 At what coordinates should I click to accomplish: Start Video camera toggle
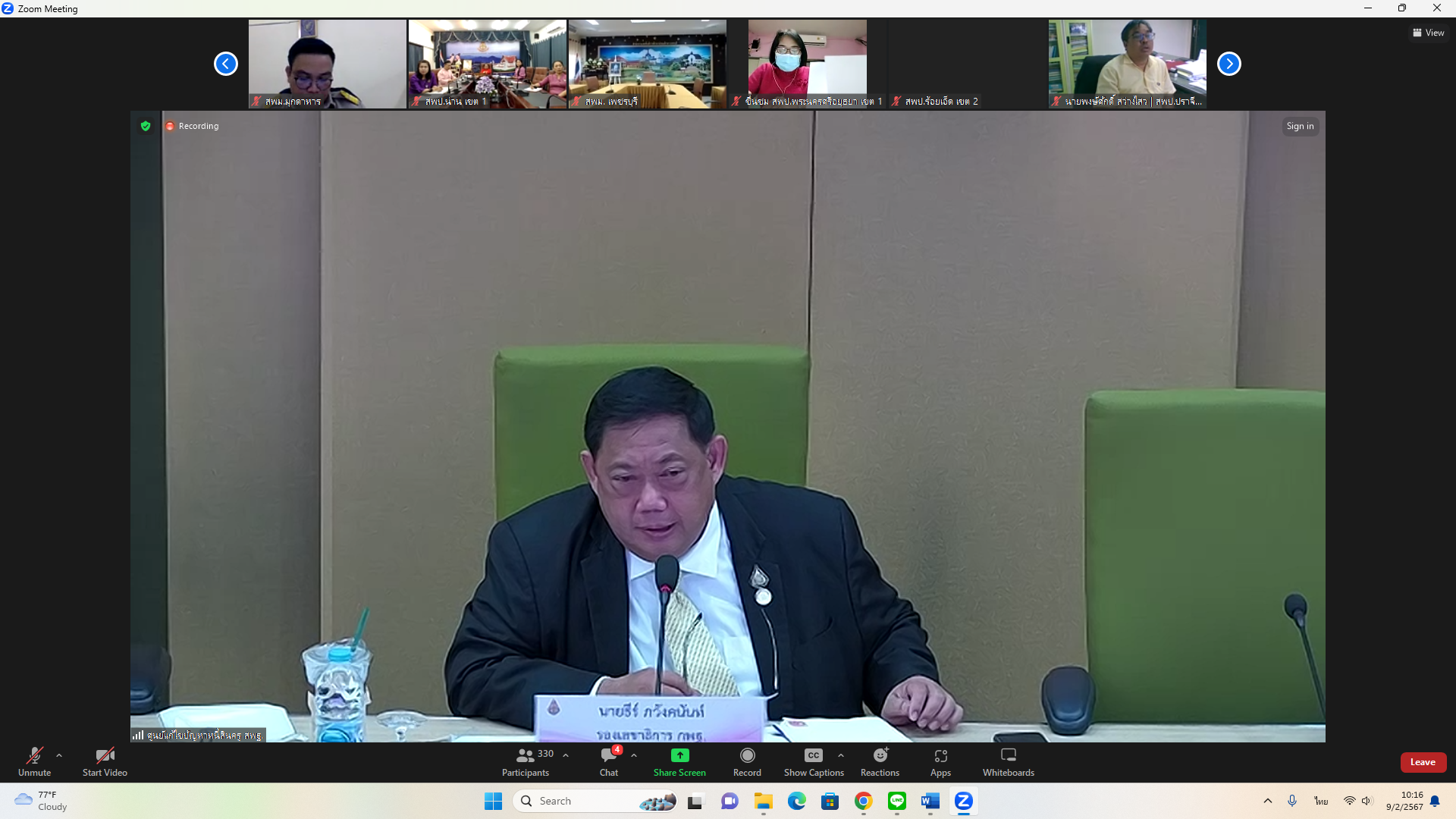tap(105, 761)
